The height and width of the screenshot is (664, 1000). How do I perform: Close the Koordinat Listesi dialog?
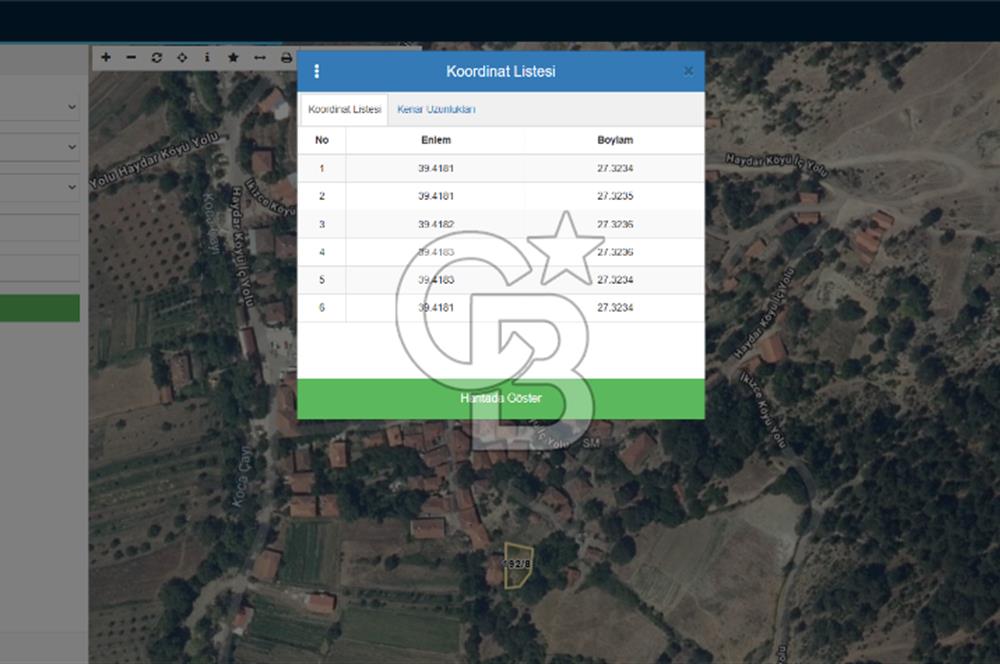[688, 71]
